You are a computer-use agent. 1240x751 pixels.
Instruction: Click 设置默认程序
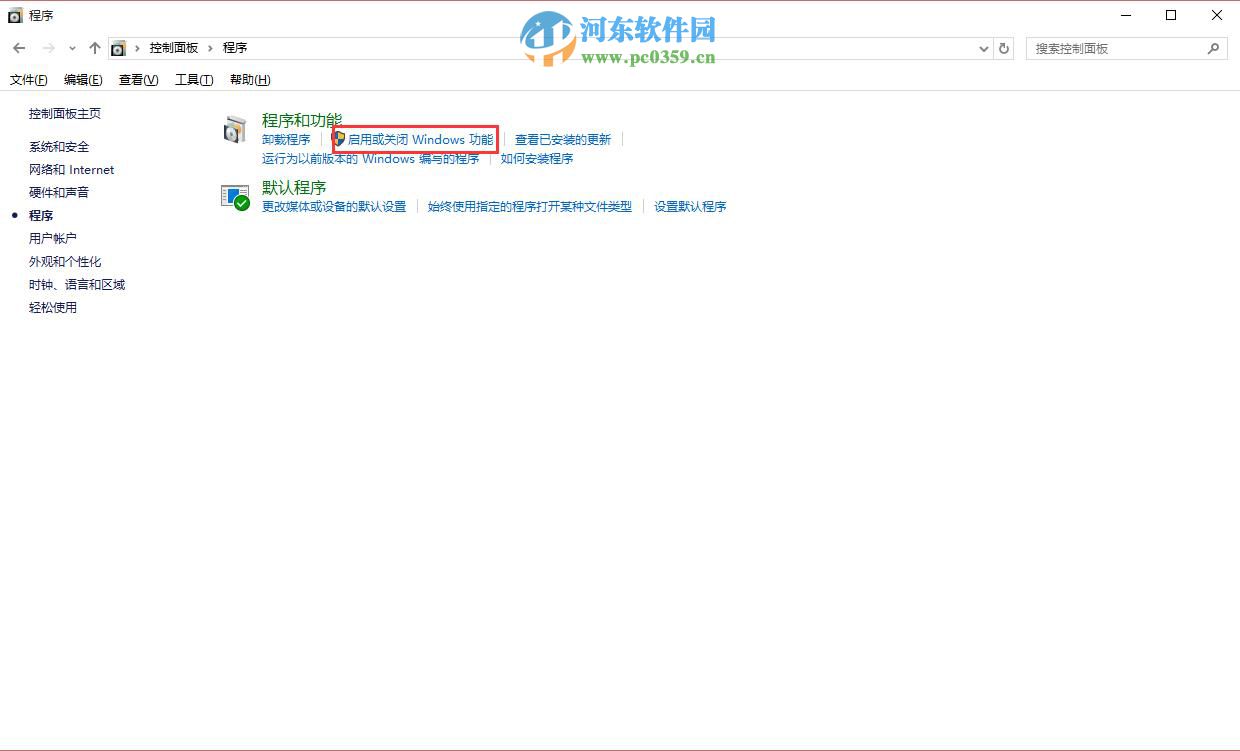tap(691, 206)
